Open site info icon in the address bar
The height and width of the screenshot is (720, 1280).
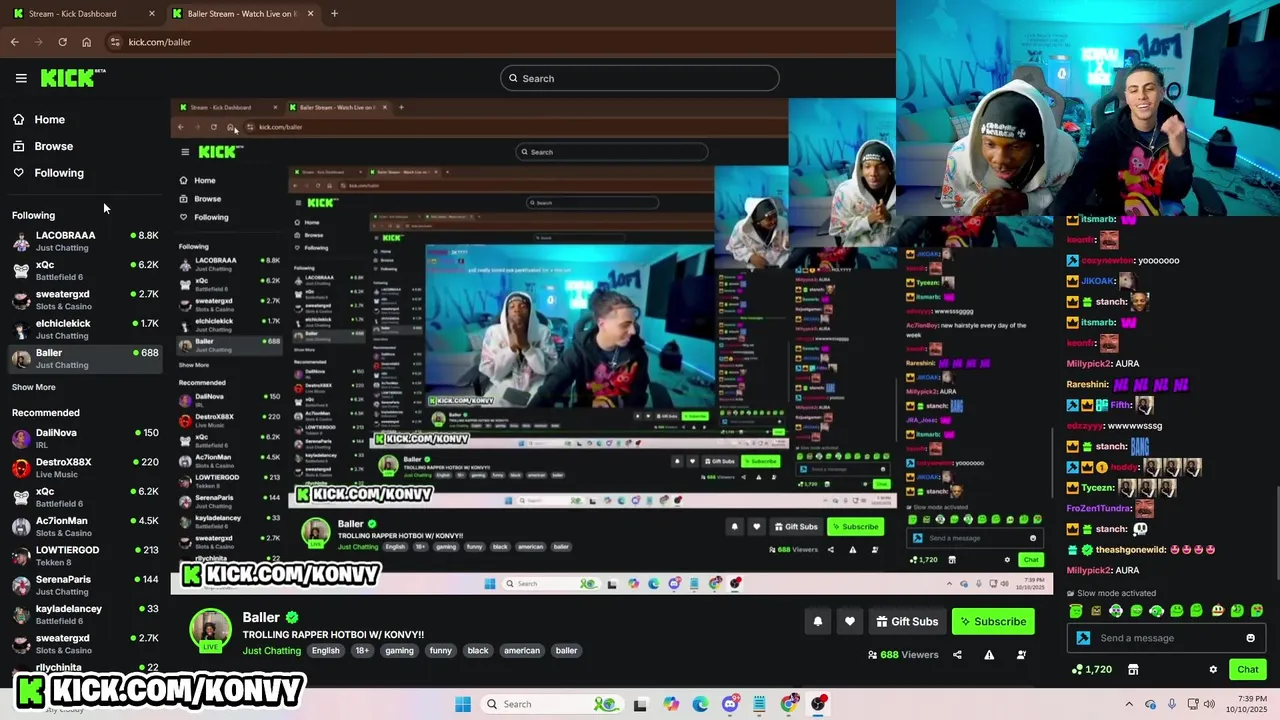click(115, 42)
